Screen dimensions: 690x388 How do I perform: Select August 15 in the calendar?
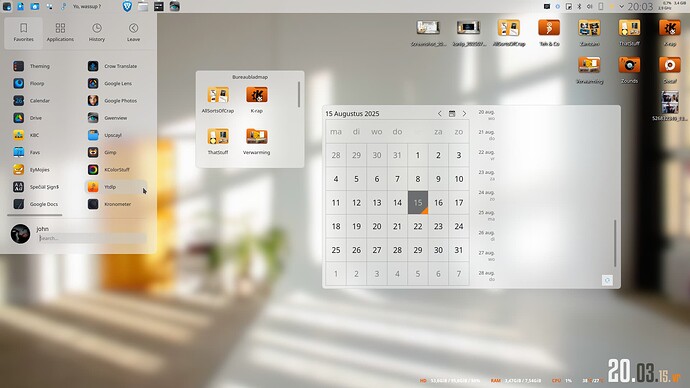pos(418,202)
